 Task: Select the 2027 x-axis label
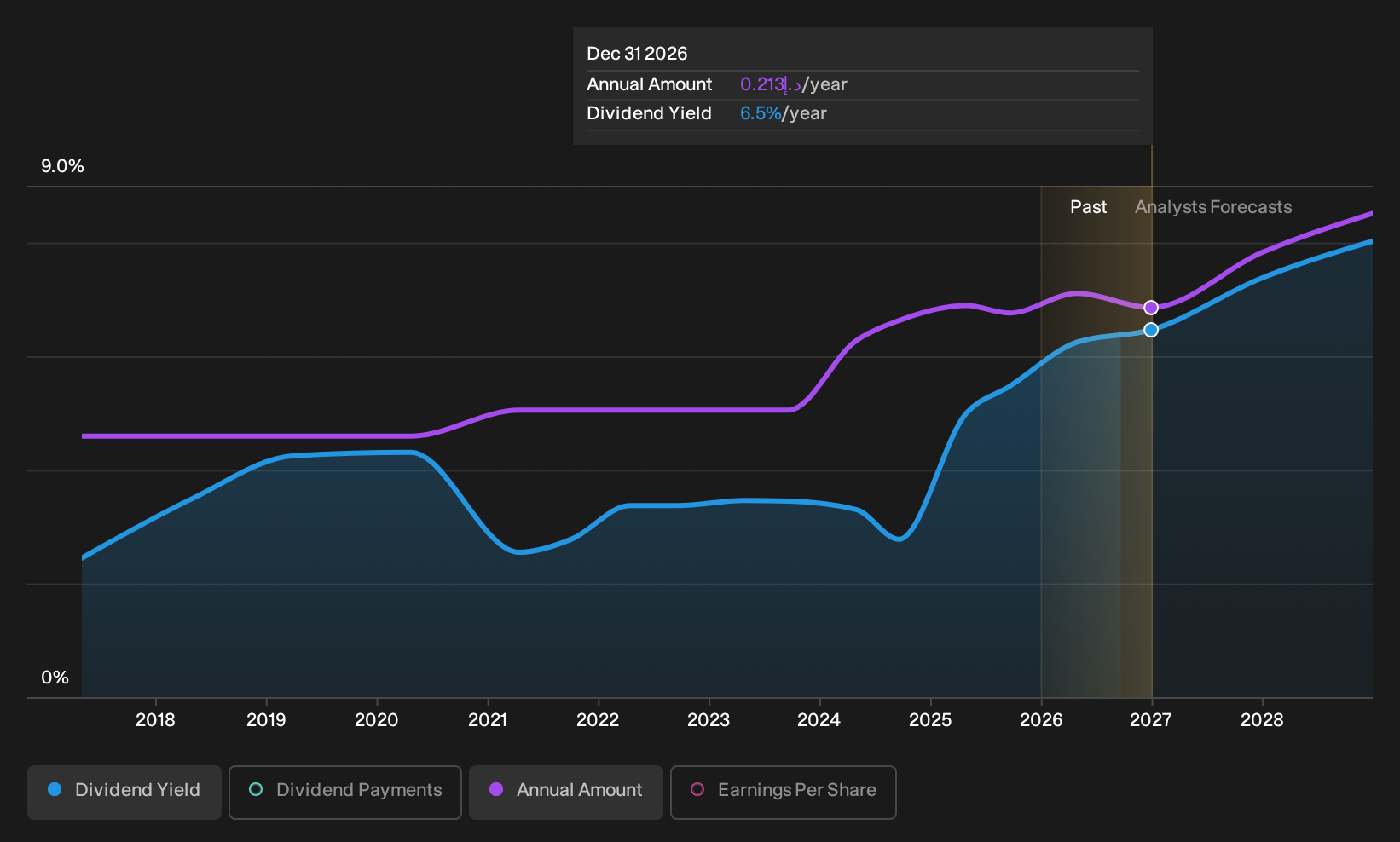point(1151,720)
